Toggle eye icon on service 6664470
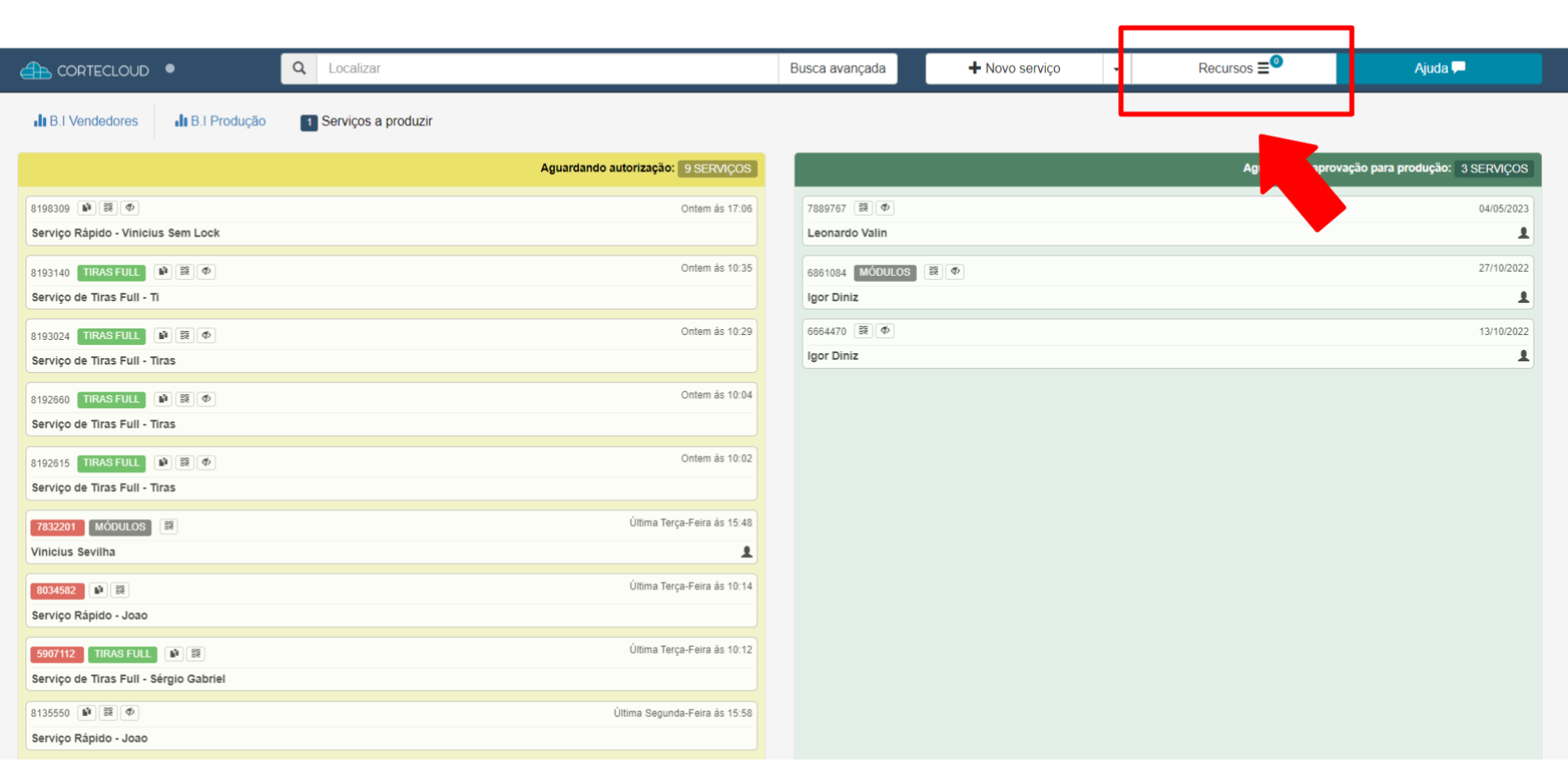 pos(885,330)
